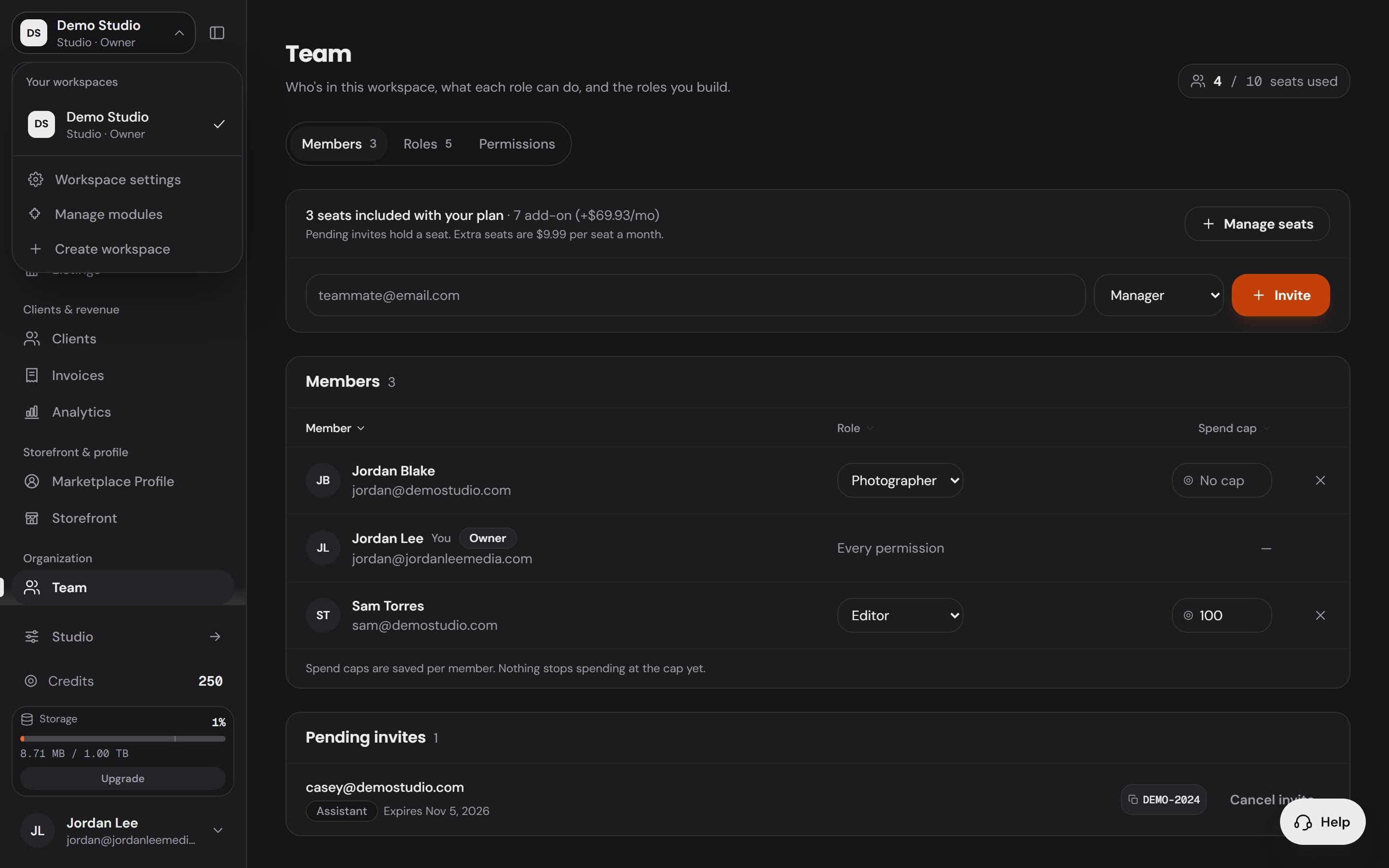The width and height of the screenshot is (1389, 868).
Task: Open Workspace settings gear entry
Action: point(127,180)
